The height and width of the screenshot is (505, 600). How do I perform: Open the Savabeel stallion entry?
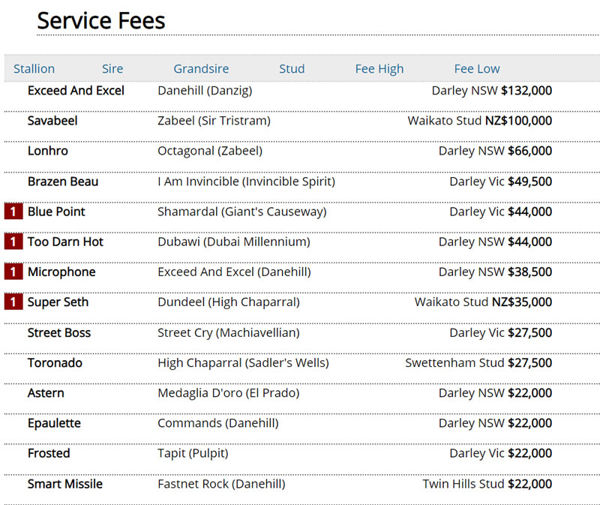(53, 121)
